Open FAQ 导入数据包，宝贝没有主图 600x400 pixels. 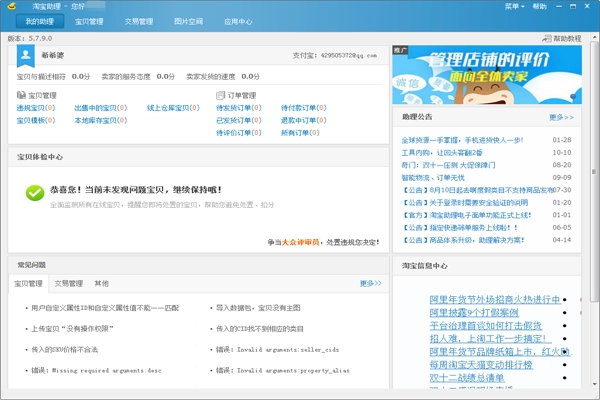click(258, 308)
